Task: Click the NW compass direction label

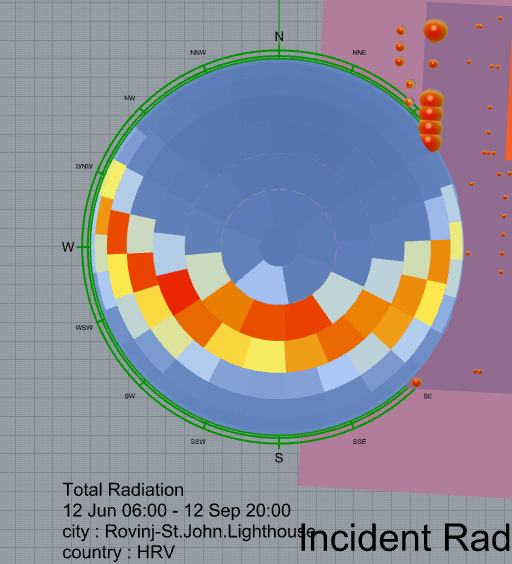Action: (130, 98)
